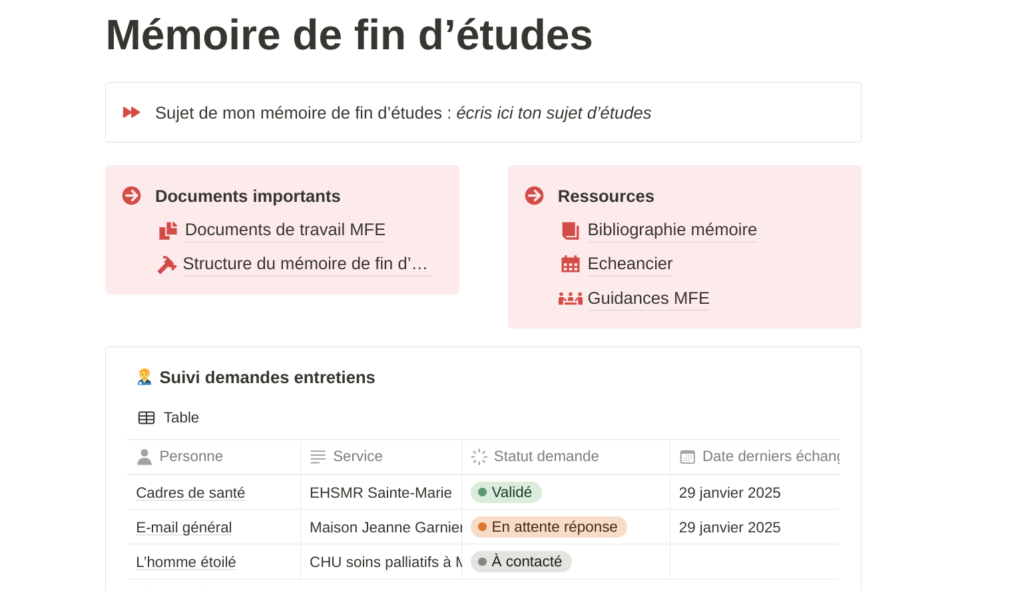Click the green Validé status tag
The image size is (1024, 591).
click(506, 492)
